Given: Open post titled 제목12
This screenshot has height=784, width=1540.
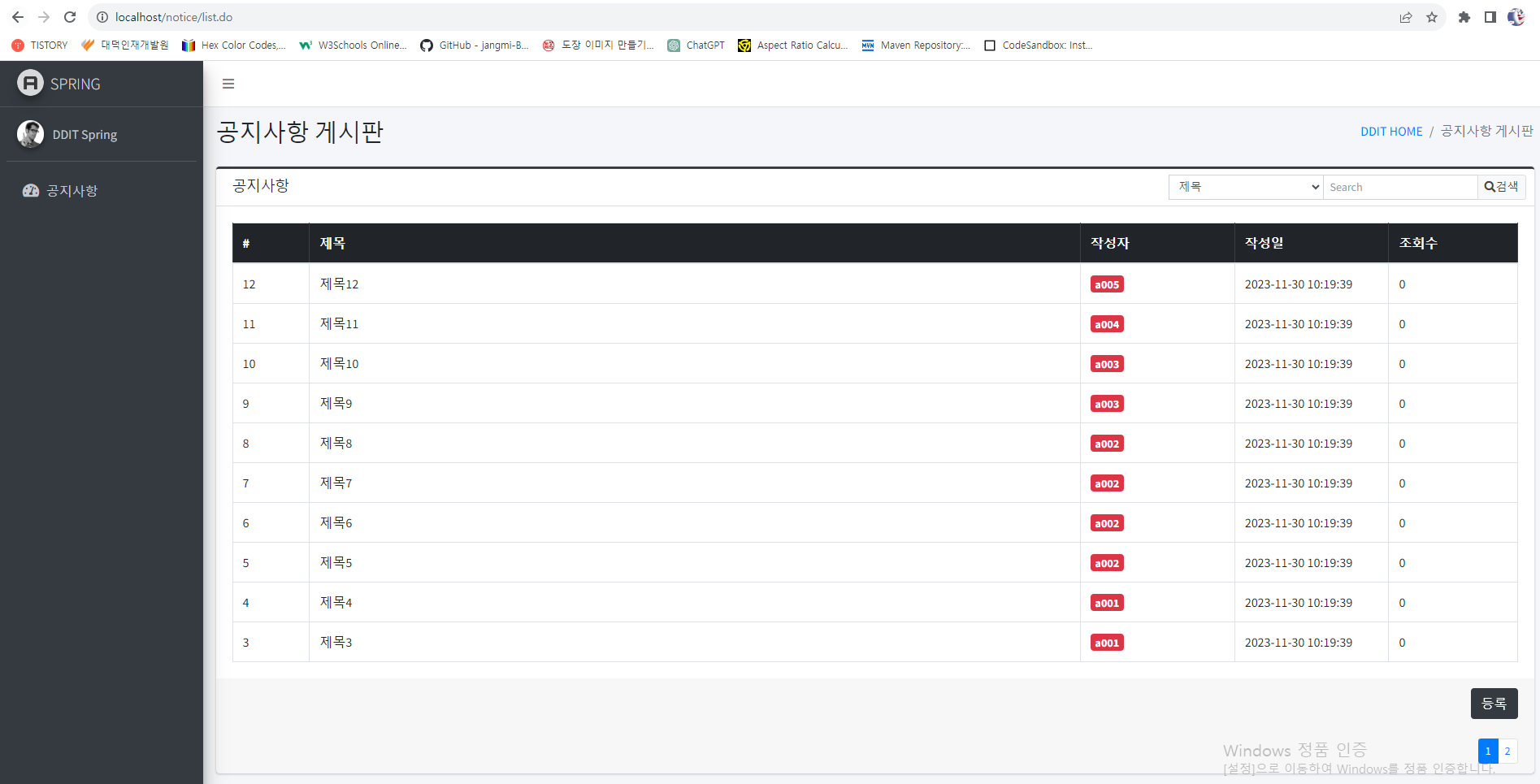Looking at the screenshot, I should (339, 284).
